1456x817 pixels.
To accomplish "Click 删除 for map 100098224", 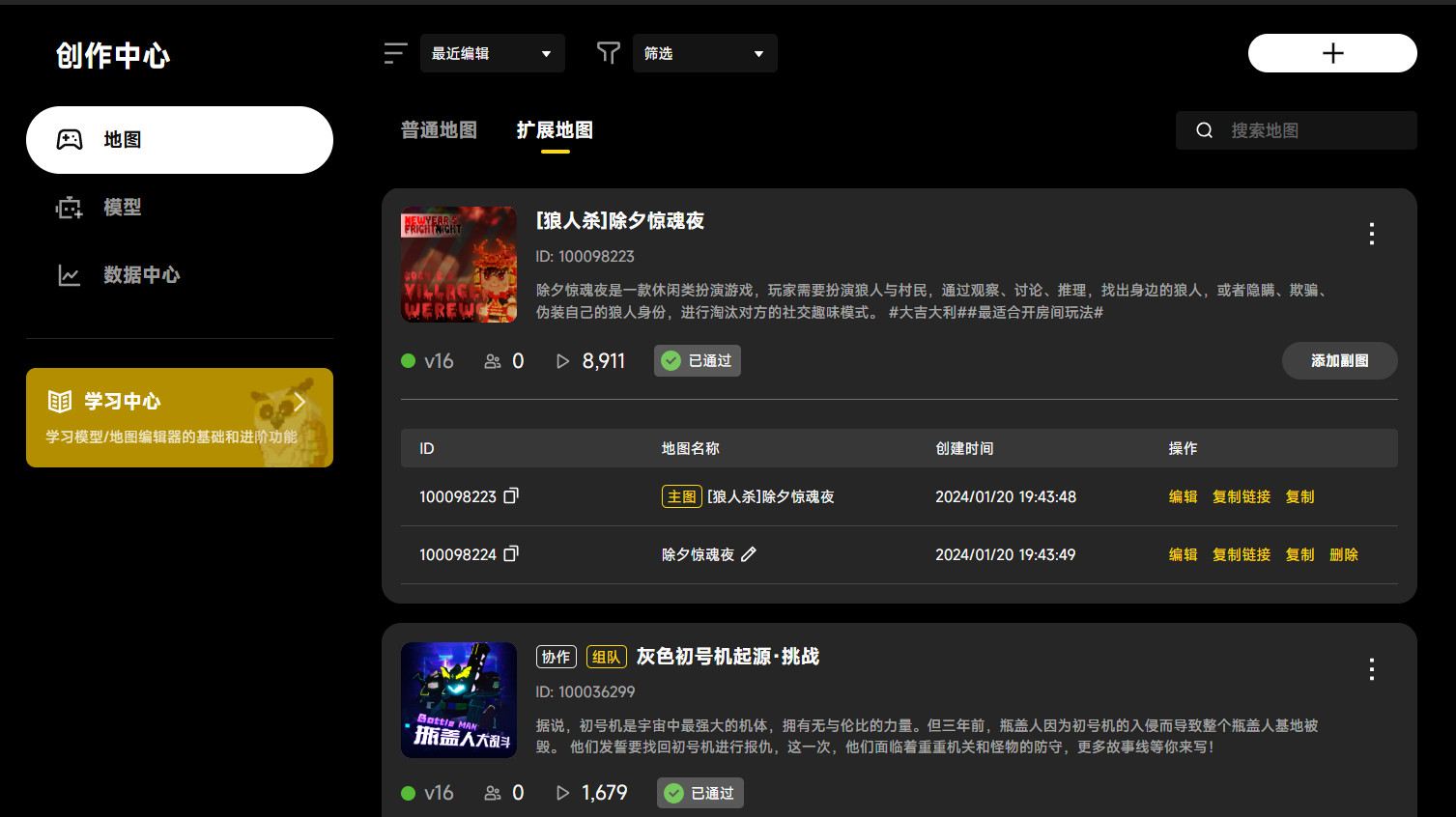I will [x=1343, y=554].
